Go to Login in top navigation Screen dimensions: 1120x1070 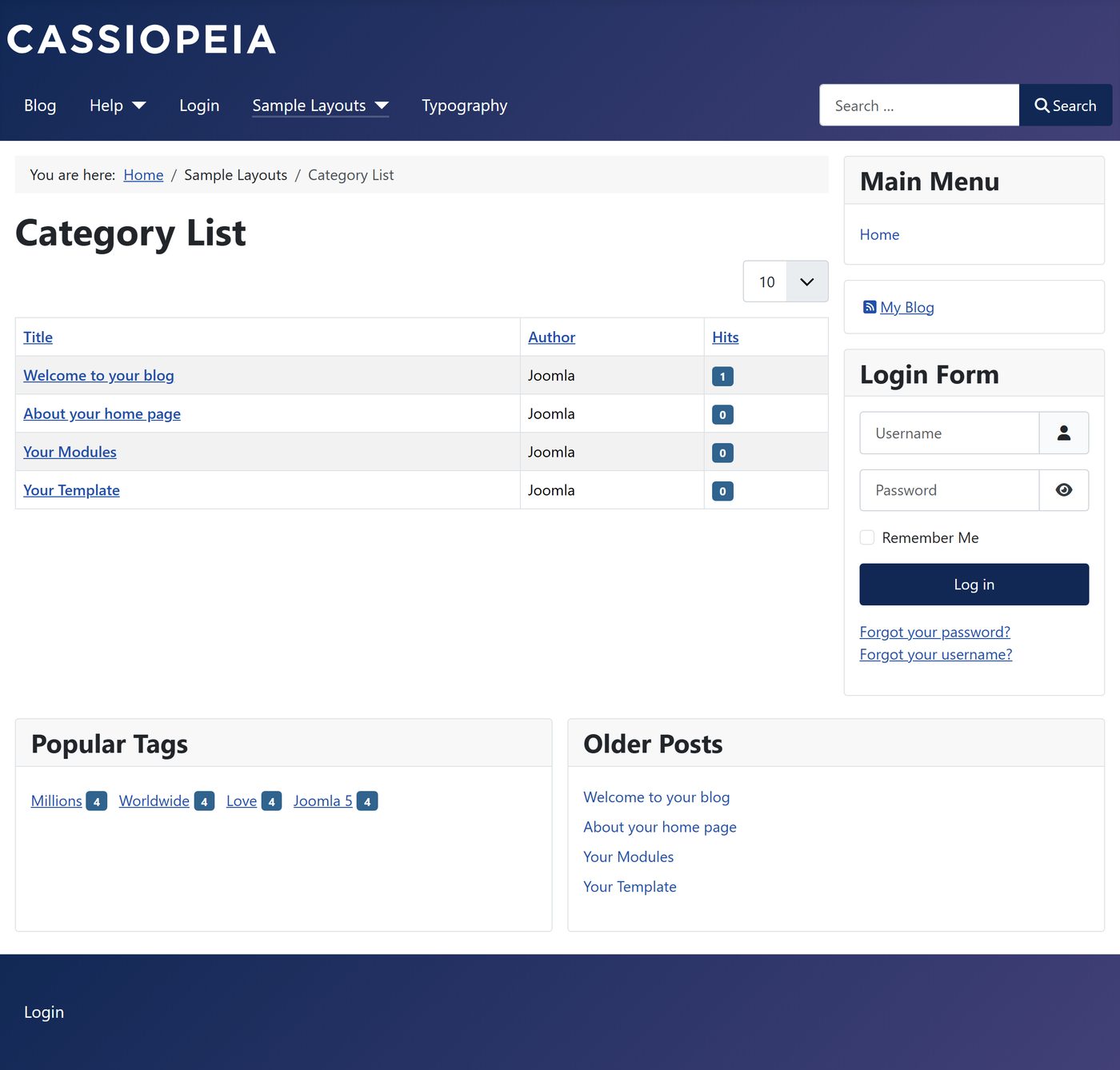pyautogui.click(x=199, y=106)
